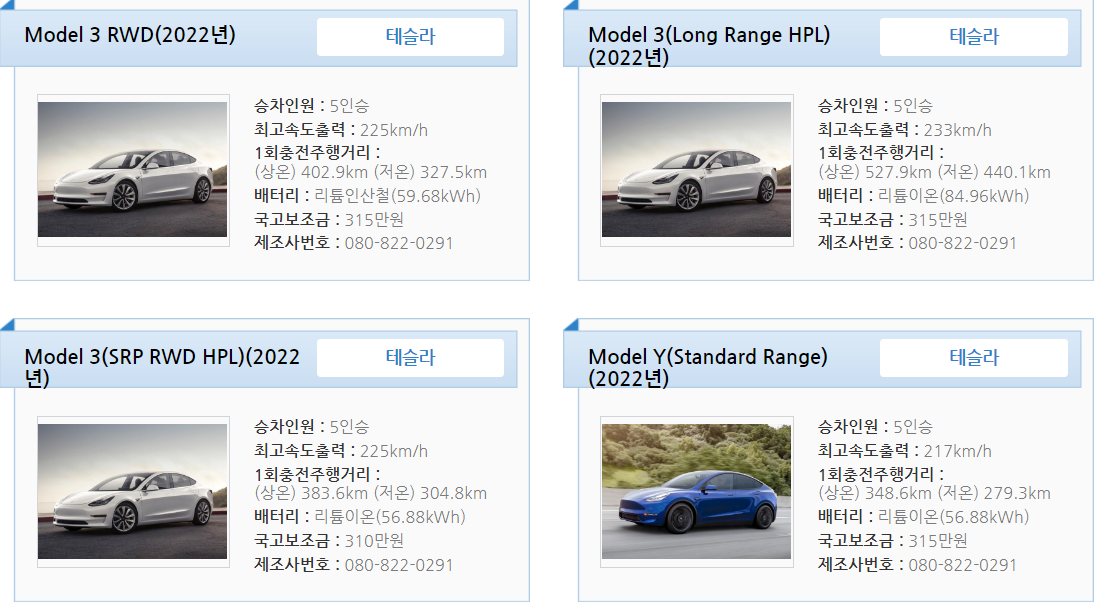Click 테슬라 button on Model 3 RWD card

410,36
